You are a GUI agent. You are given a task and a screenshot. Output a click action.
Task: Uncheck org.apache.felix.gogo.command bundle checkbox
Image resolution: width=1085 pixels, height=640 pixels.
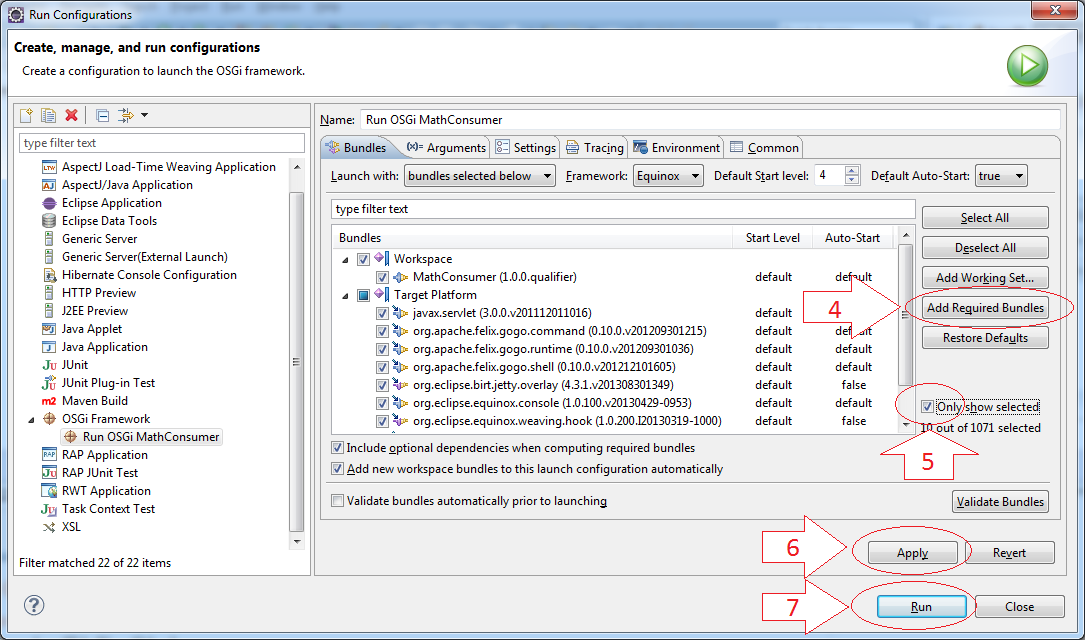click(382, 331)
